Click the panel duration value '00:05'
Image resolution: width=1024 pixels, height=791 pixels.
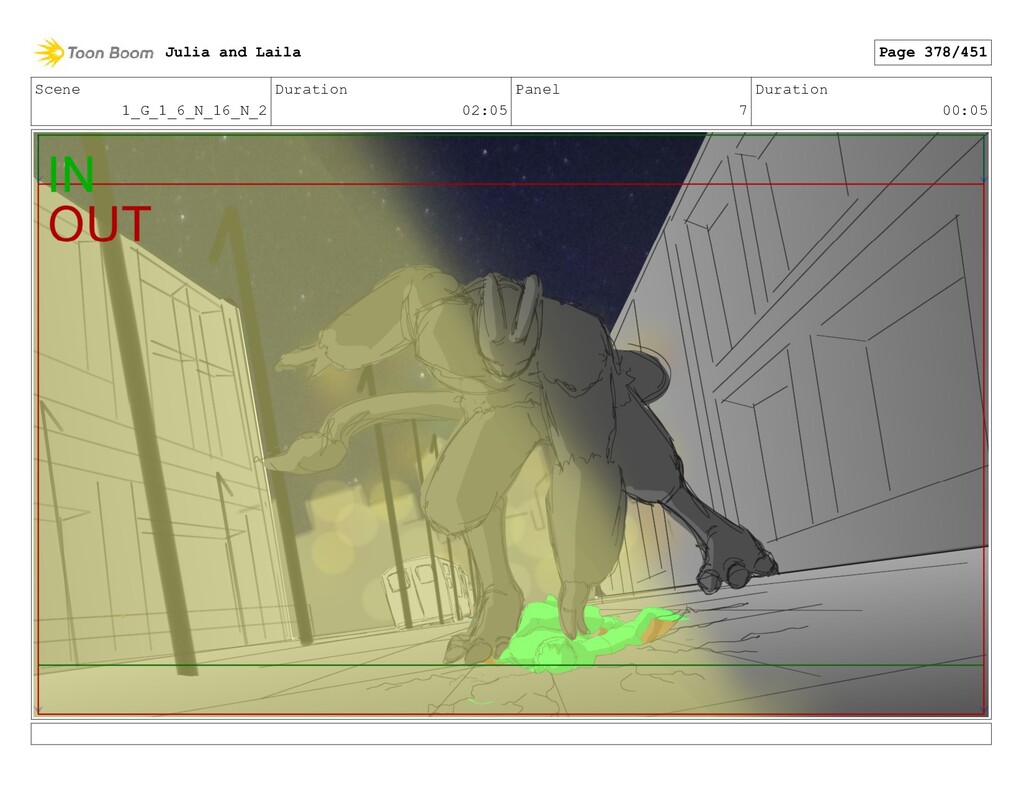[x=965, y=110]
